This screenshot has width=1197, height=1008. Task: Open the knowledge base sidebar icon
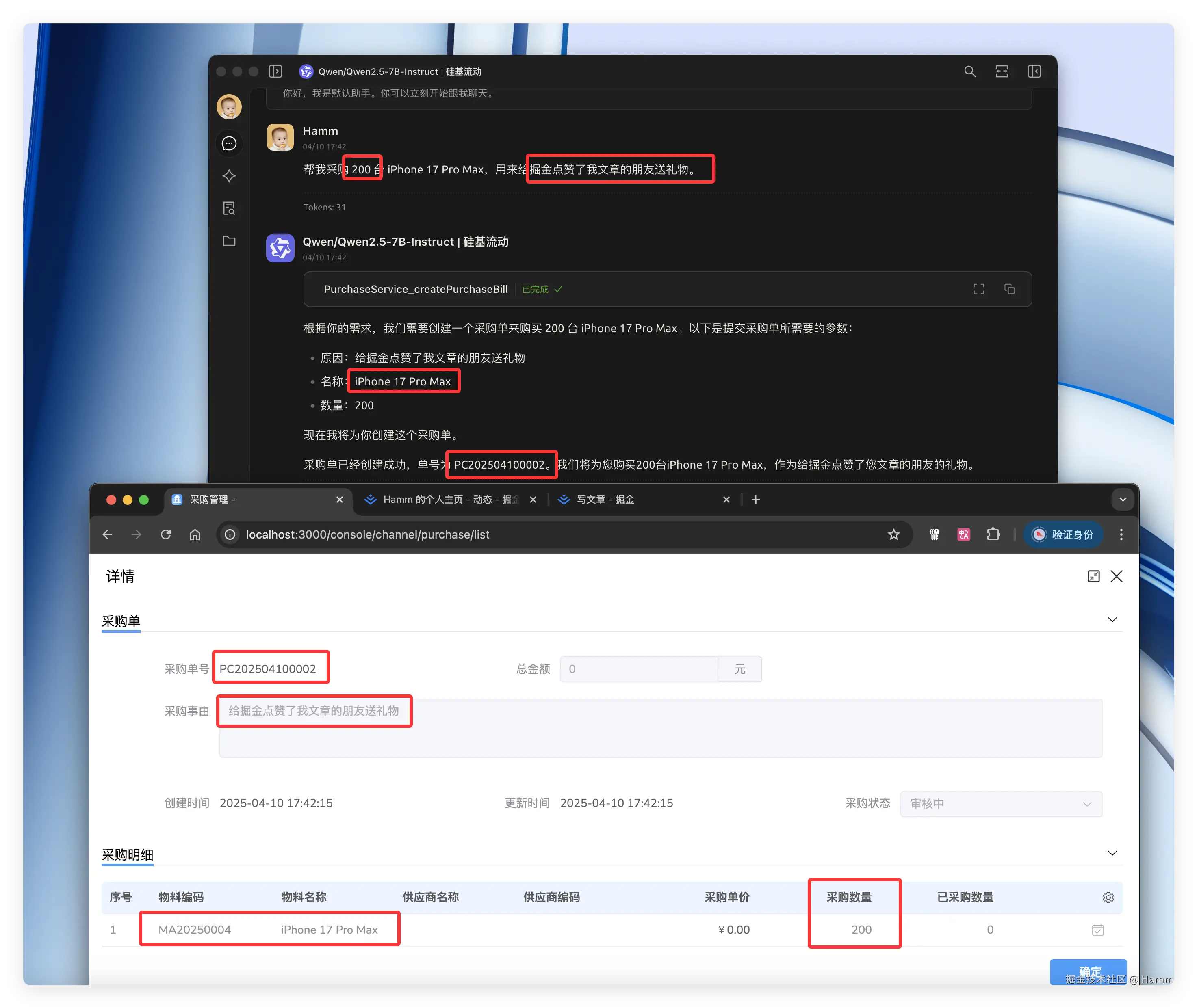pos(229,209)
